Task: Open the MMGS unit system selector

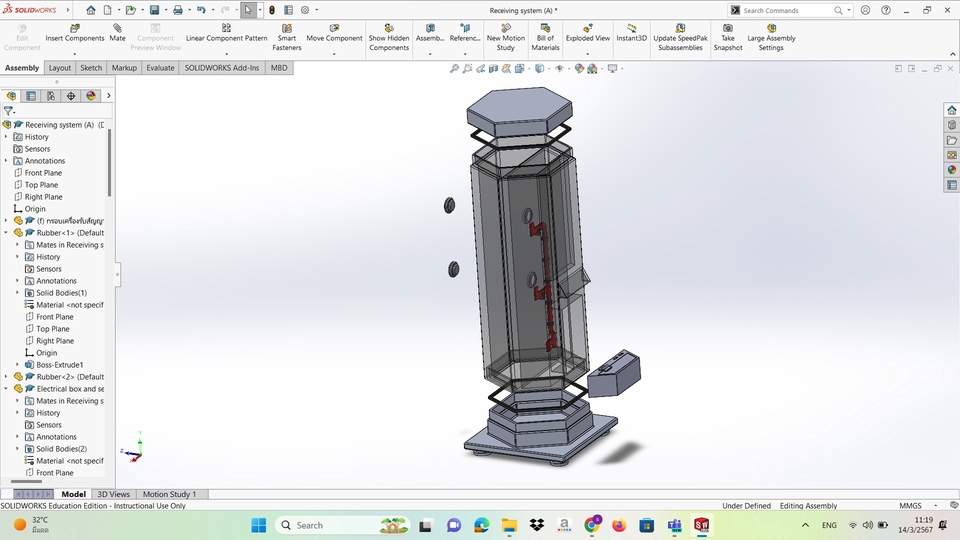Action: click(x=910, y=506)
